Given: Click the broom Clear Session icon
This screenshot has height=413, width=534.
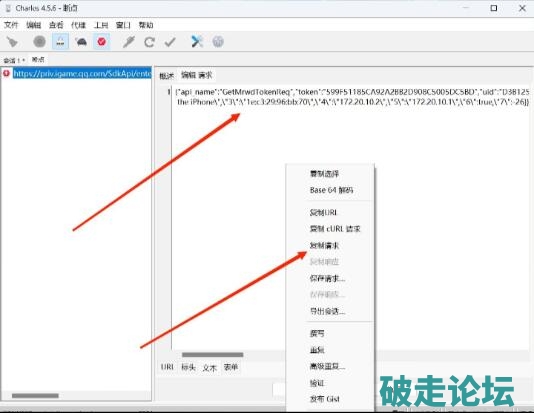Looking at the screenshot, I should (12, 42).
